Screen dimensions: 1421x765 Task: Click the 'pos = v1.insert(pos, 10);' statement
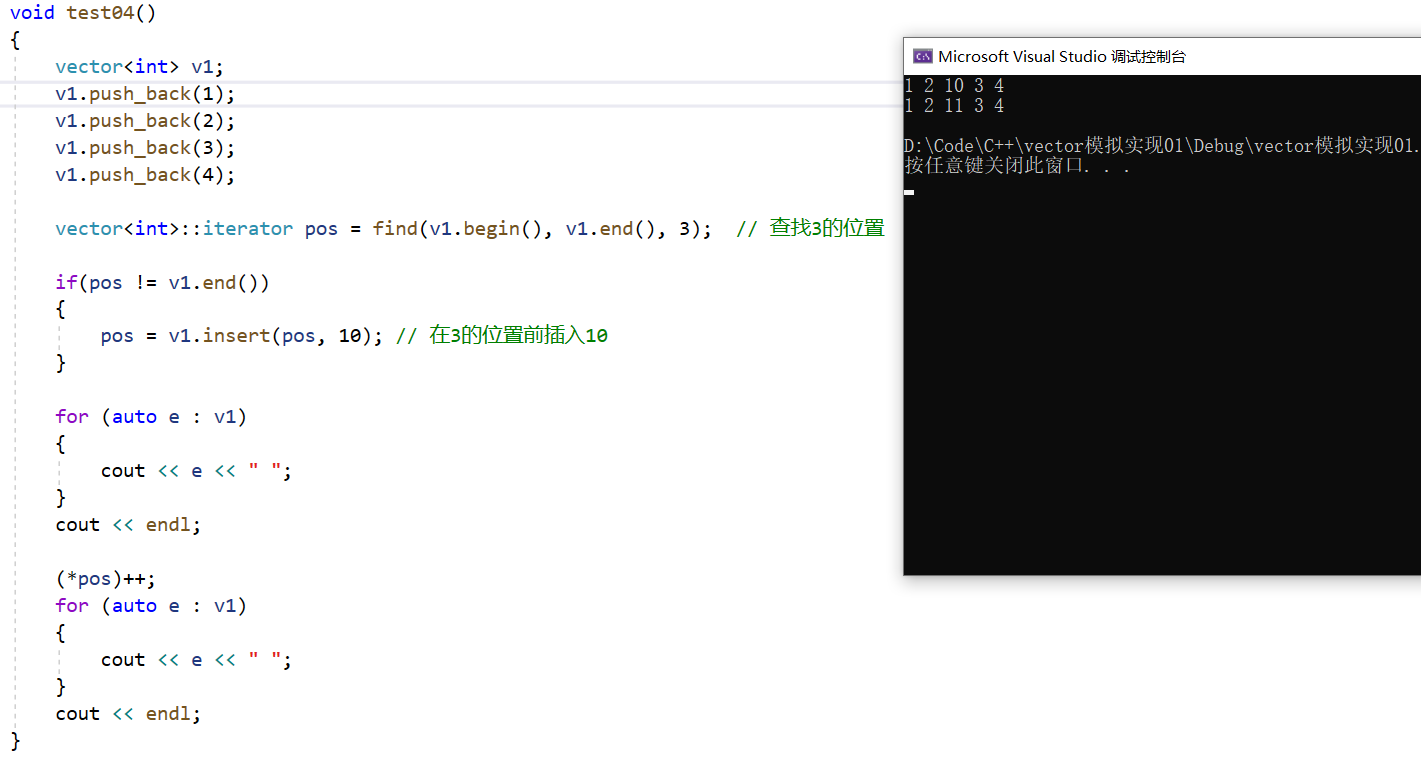pyautogui.click(x=242, y=336)
